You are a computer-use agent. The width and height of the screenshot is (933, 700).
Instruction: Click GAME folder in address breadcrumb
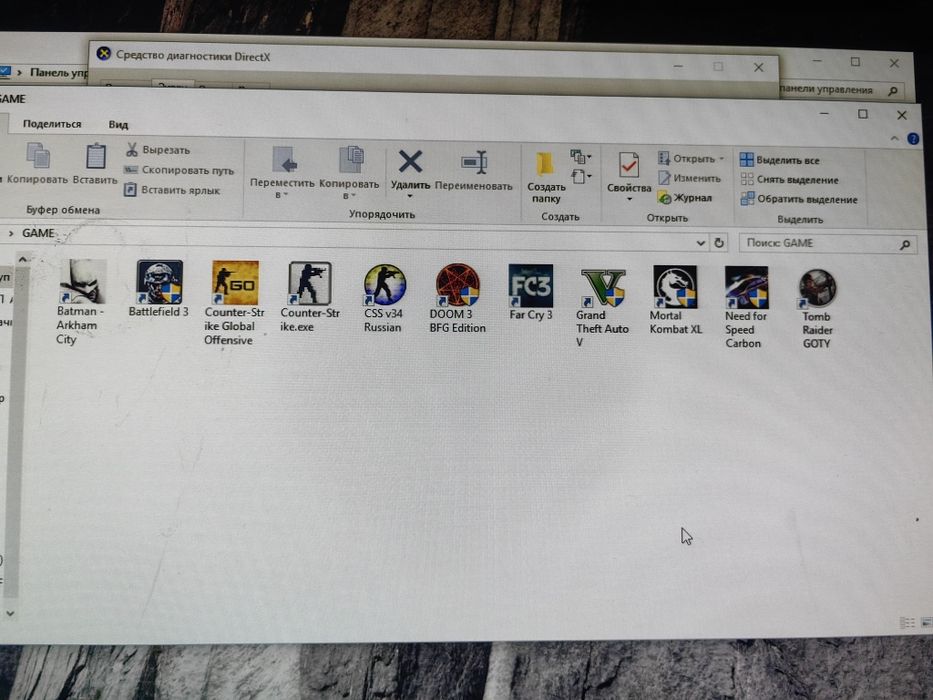[x=38, y=233]
